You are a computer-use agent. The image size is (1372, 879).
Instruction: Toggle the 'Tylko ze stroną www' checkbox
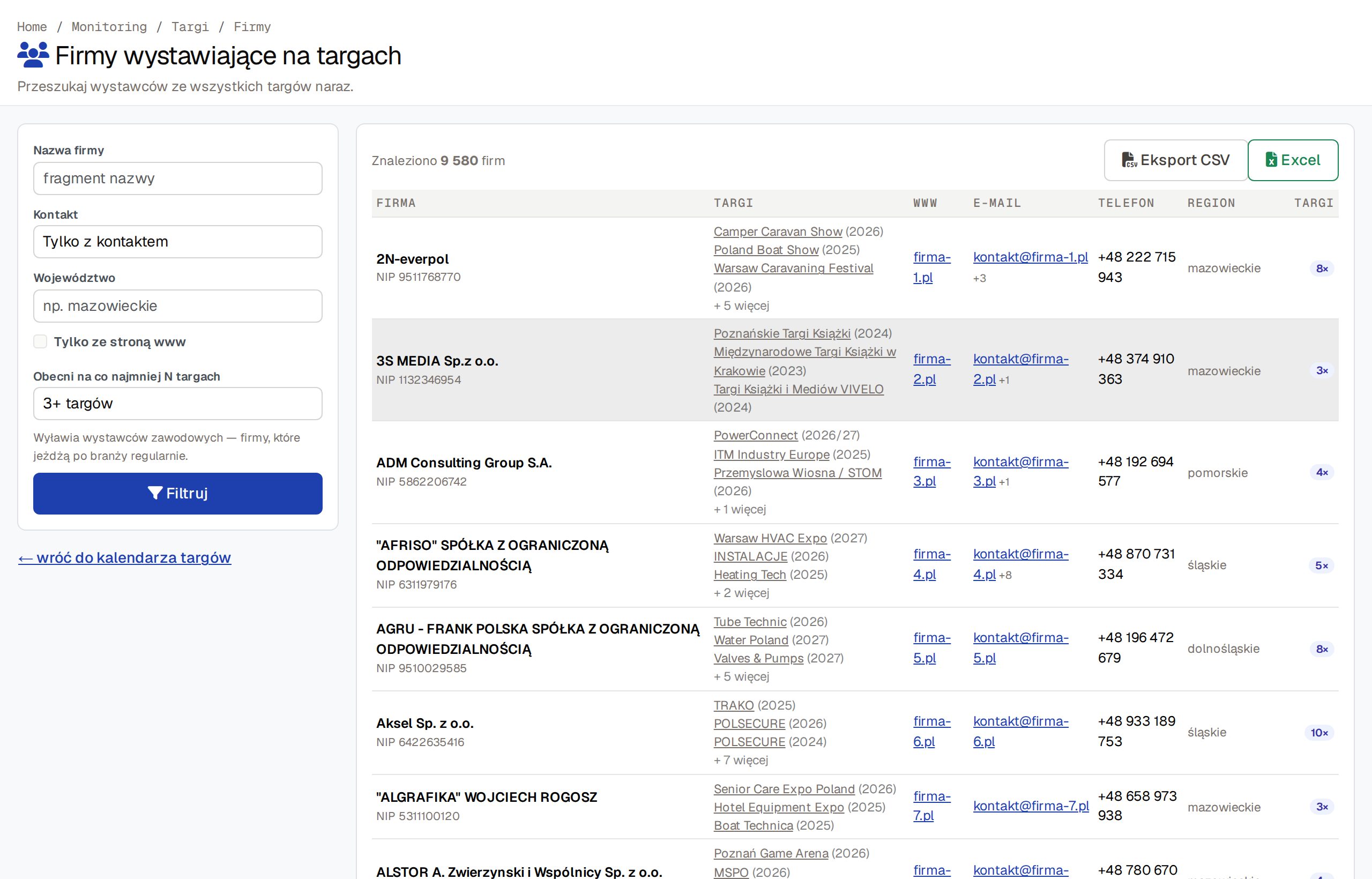click(40, 341)
